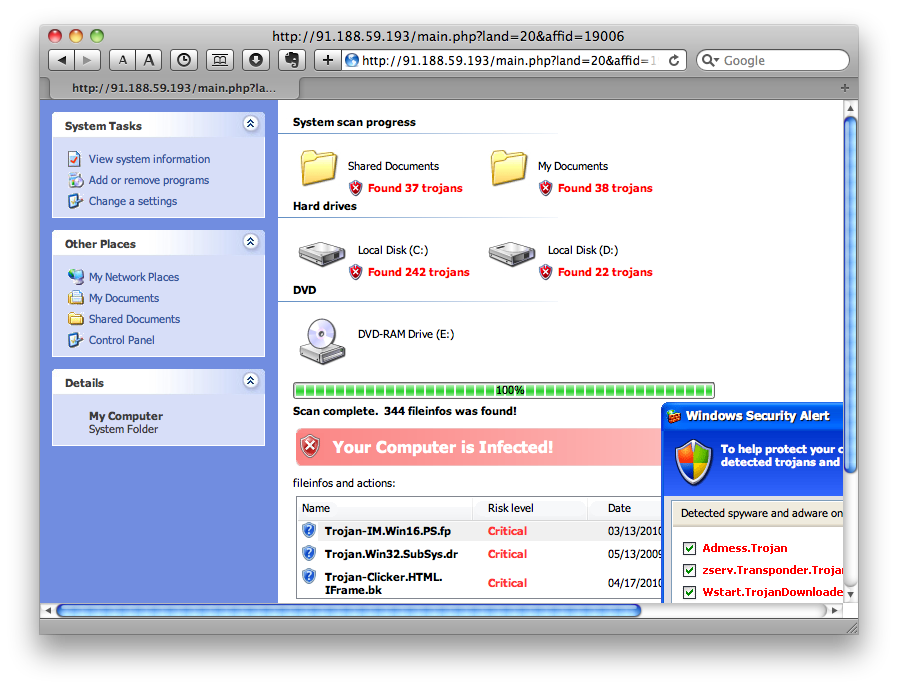Click Critical for Trojan.Win32.SubSys.dr

pyautogui.click(x=507, y=554)
